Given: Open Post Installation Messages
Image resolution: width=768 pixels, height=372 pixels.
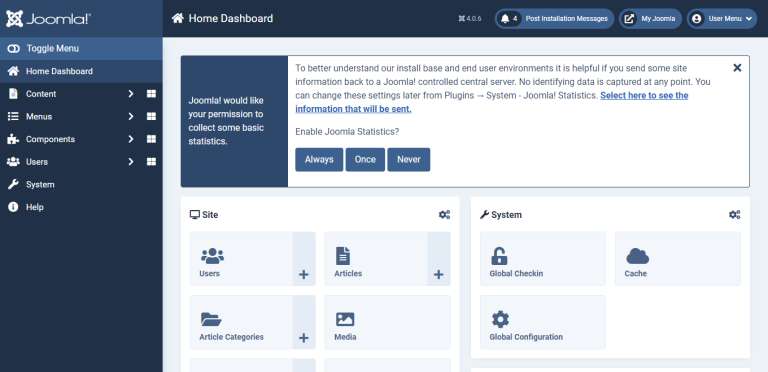Looking at the screenshot, I should pos(554,19).
